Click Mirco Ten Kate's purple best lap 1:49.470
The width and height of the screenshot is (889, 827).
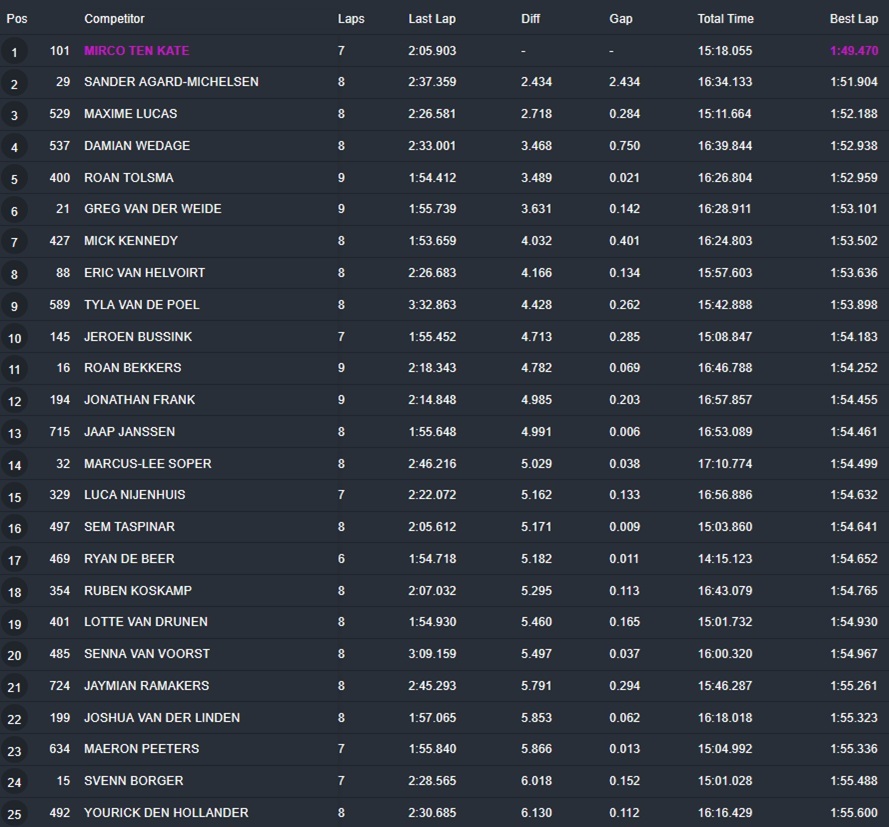coord(853,51)
